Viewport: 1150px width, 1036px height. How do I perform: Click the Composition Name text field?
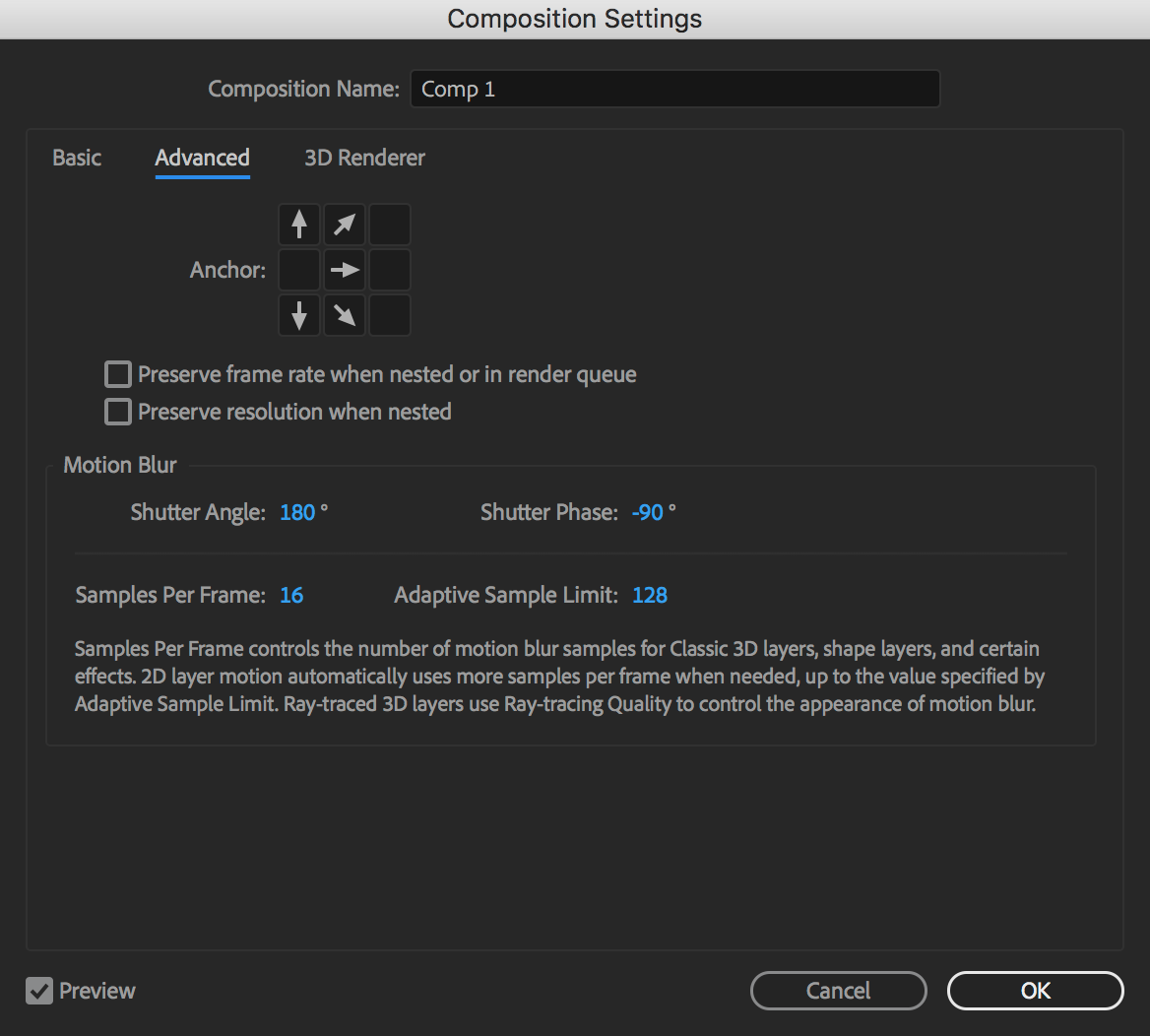(674, 89)
